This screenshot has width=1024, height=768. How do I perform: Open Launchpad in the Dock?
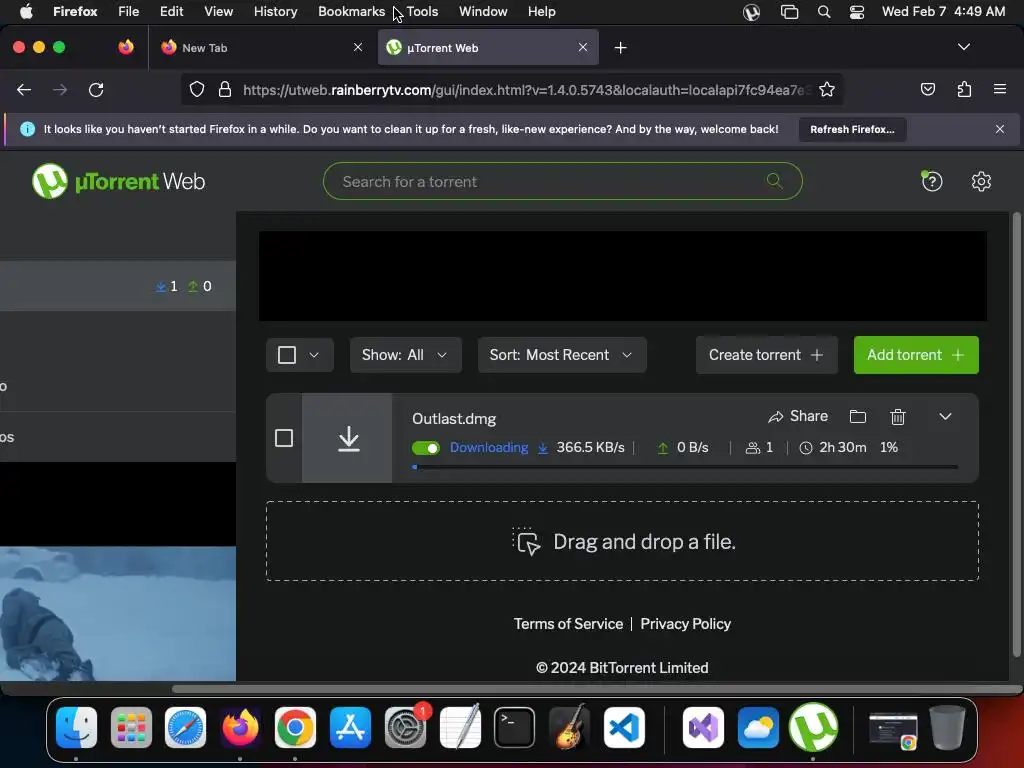pos(131,727)
